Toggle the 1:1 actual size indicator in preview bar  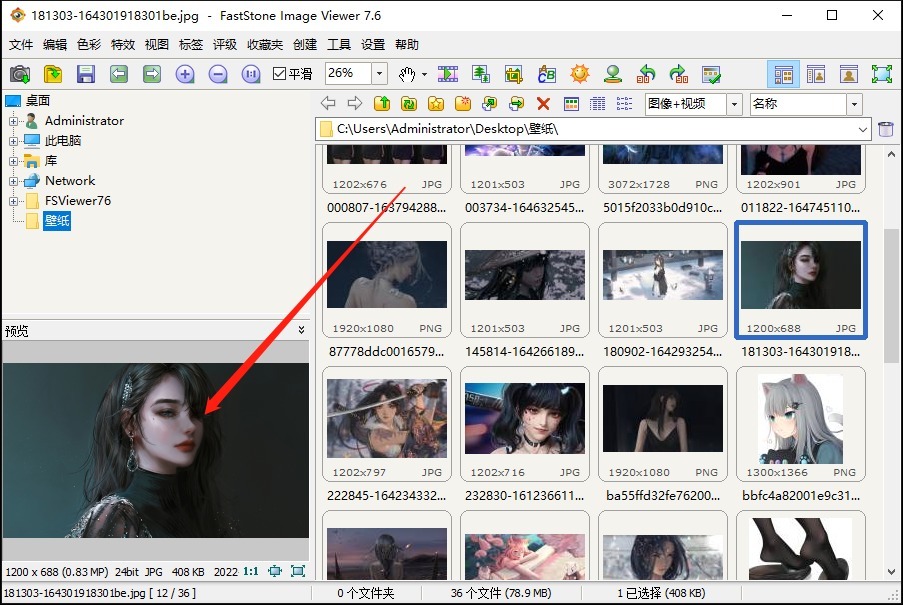click(x=250, y=571)
